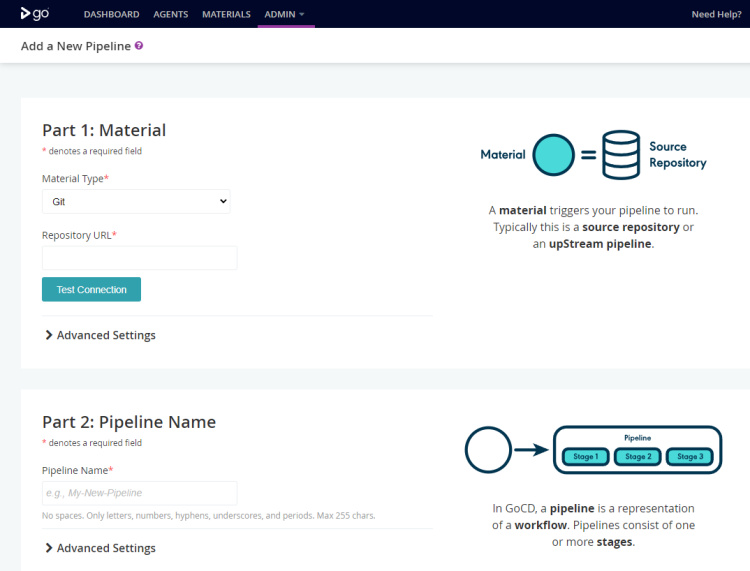750x571 pixels.
Task: Navigate to the Materials page
Action: pyautogui.click(x=226, y=15)
